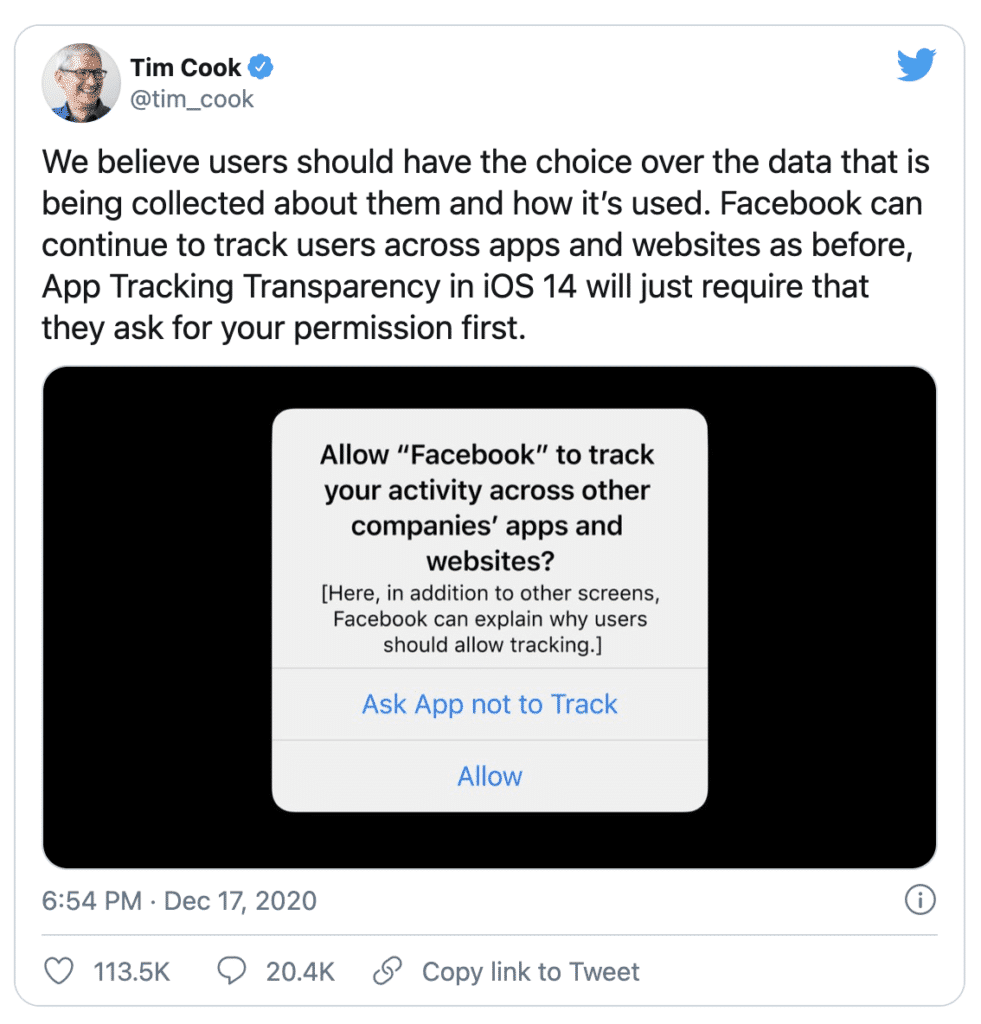
Task: Click the bracketed explanation text in dialog
Action: (490, 618)
